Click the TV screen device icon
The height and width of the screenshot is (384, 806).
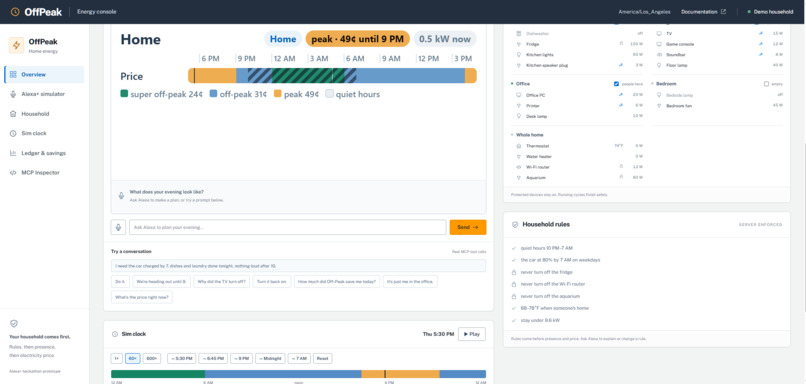click(x=660, y=33)
